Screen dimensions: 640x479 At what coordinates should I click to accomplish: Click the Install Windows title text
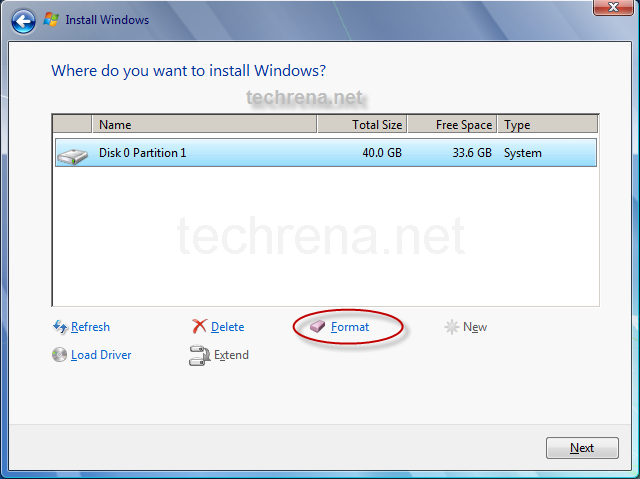(x=107, y=20)
